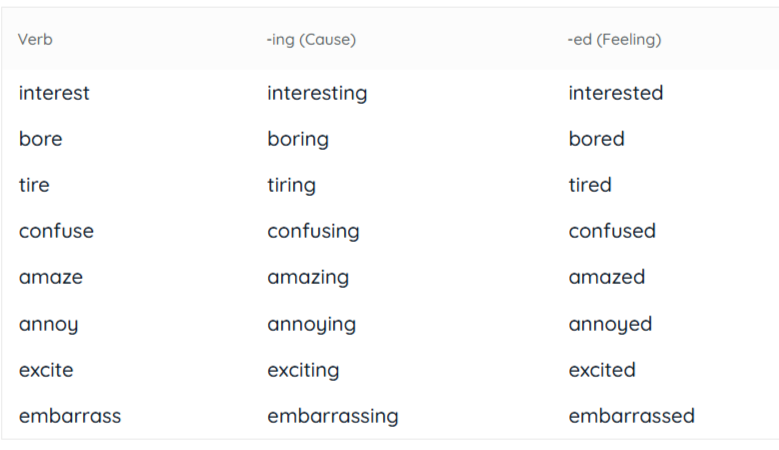779x450 pixels.
Task: Select the verb confuse
Action: [x=56, y=231]
